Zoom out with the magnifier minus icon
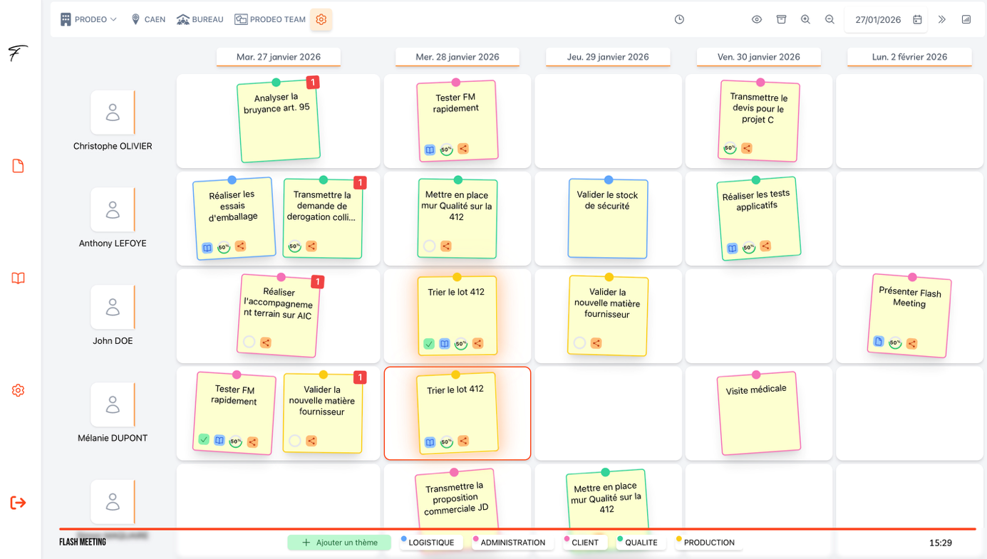Screen dimensions: 987x559 pyautogui.click(x=830, y=20)
